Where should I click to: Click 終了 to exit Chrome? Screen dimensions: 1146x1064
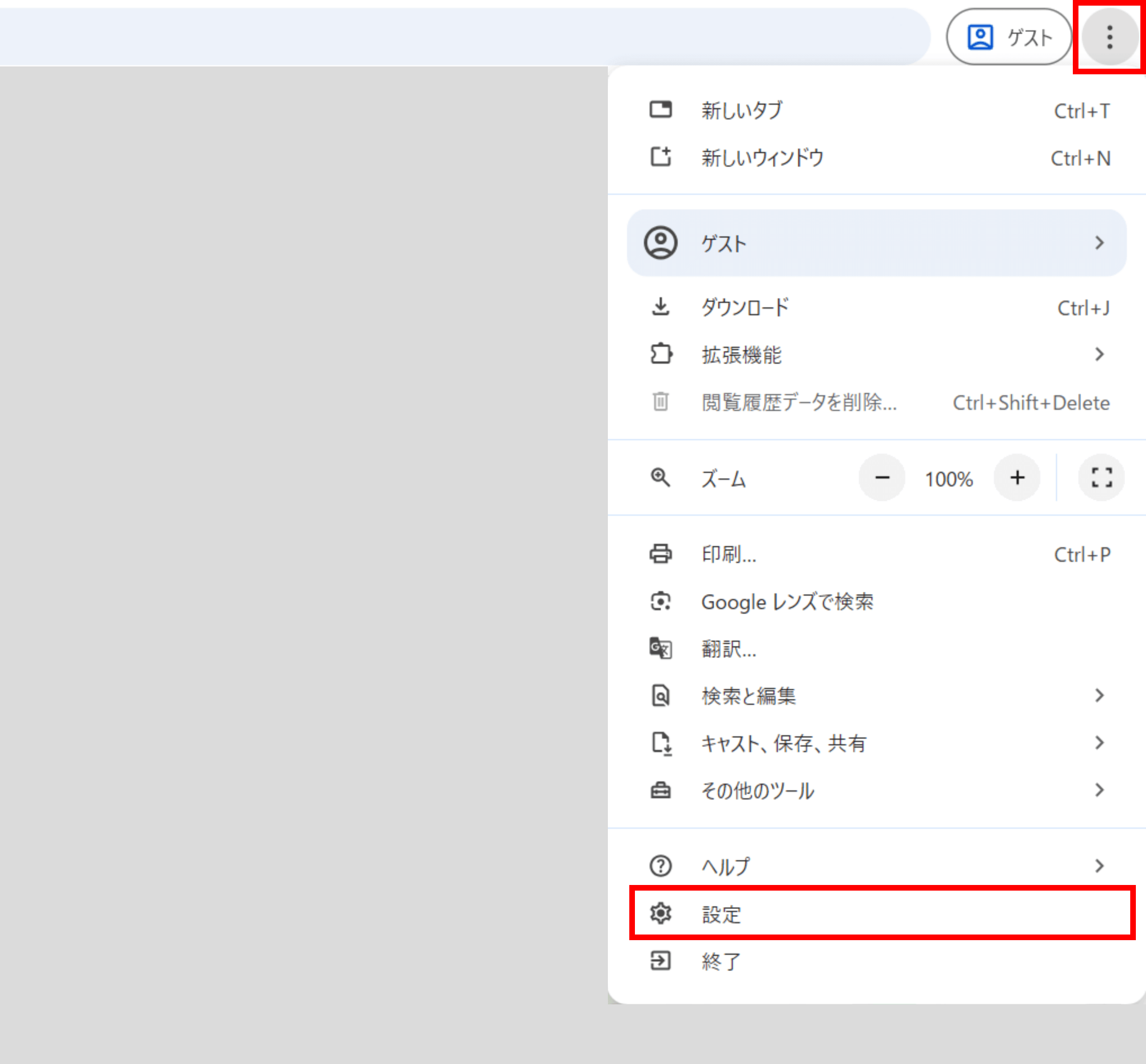[x=720, y=961]
